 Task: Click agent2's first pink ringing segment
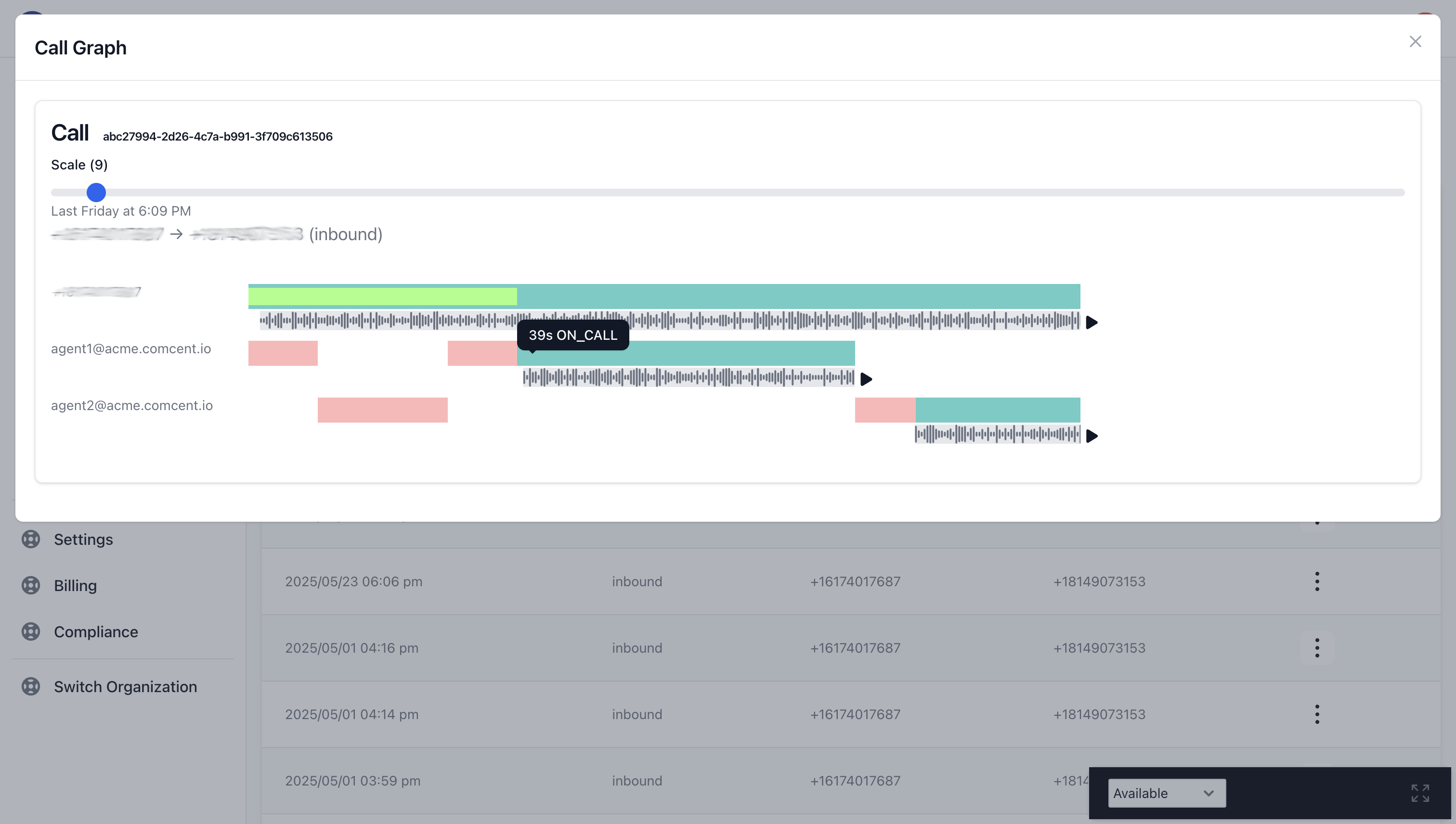click(382, 410)
